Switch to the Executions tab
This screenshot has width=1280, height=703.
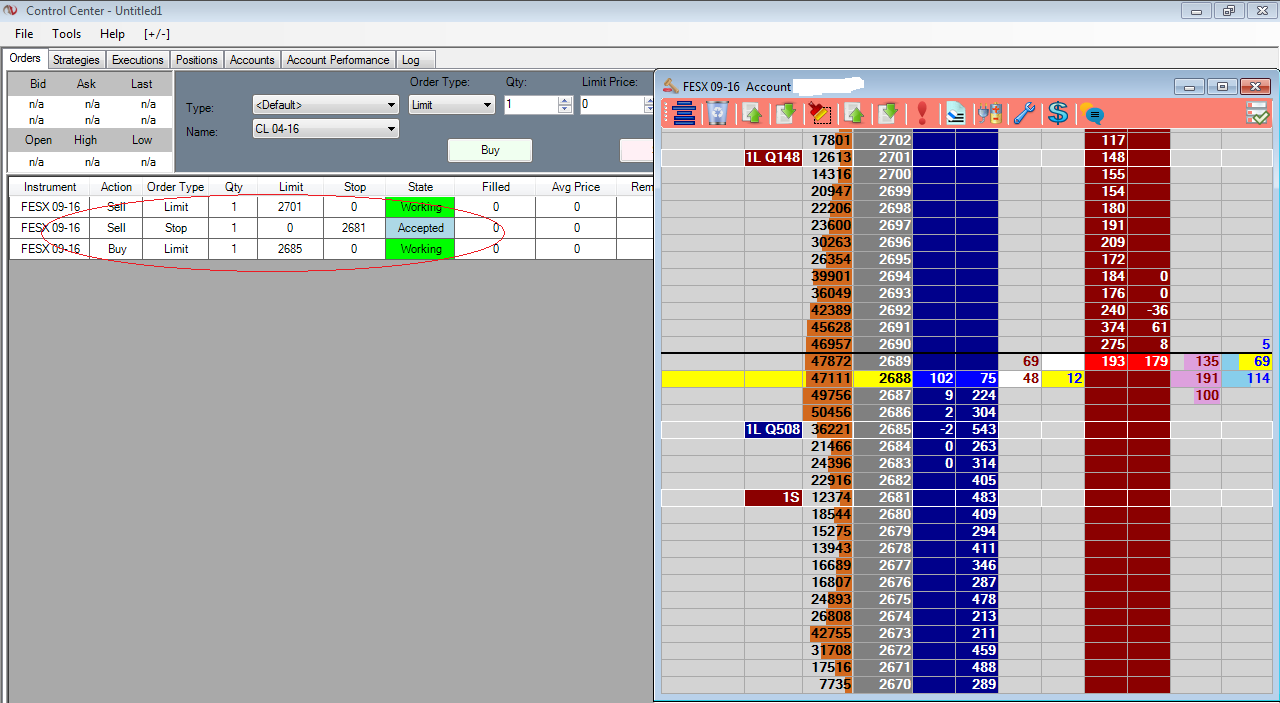(x=137, y=60)
